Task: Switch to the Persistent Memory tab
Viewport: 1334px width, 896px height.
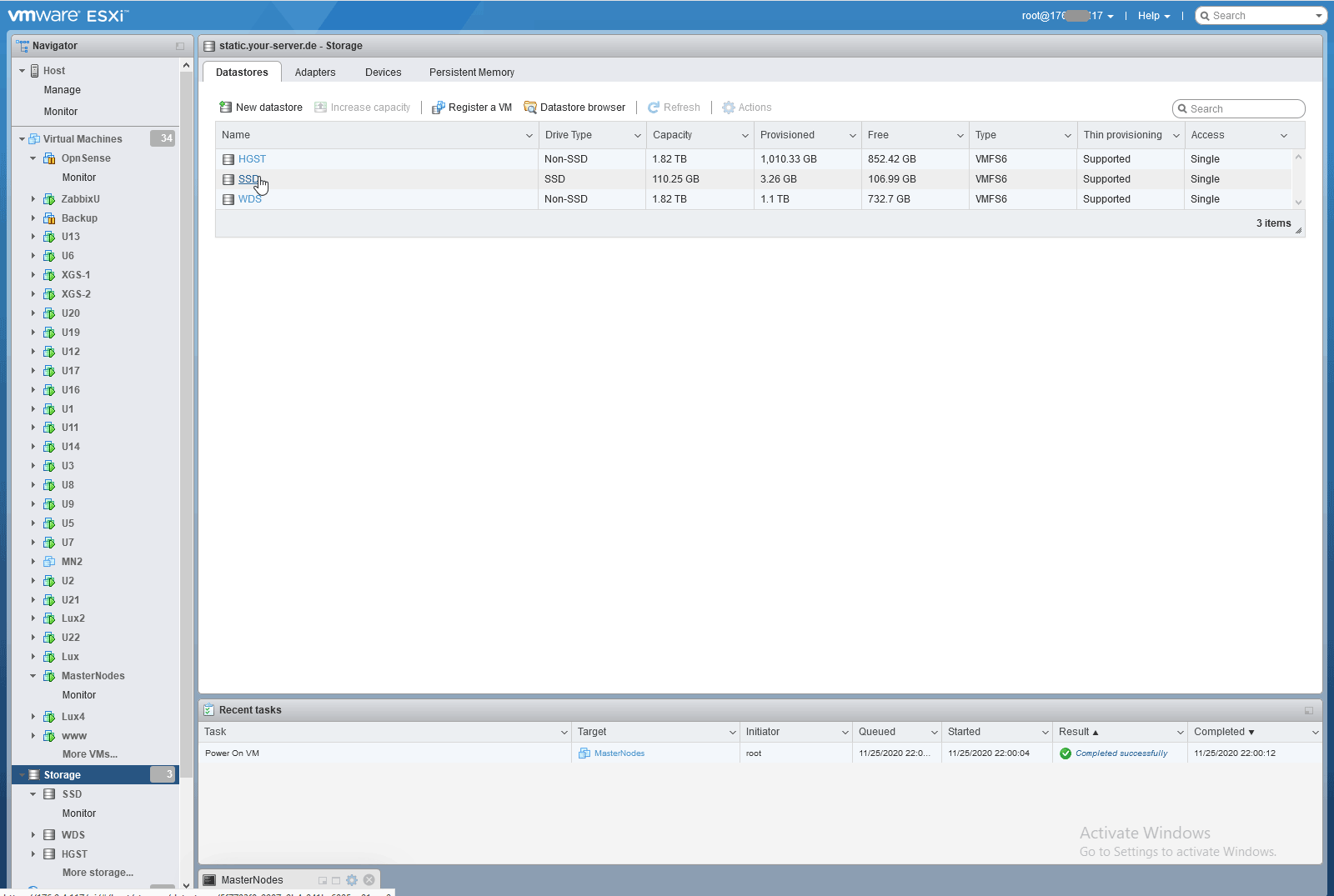Action: (x=472, y=73)
